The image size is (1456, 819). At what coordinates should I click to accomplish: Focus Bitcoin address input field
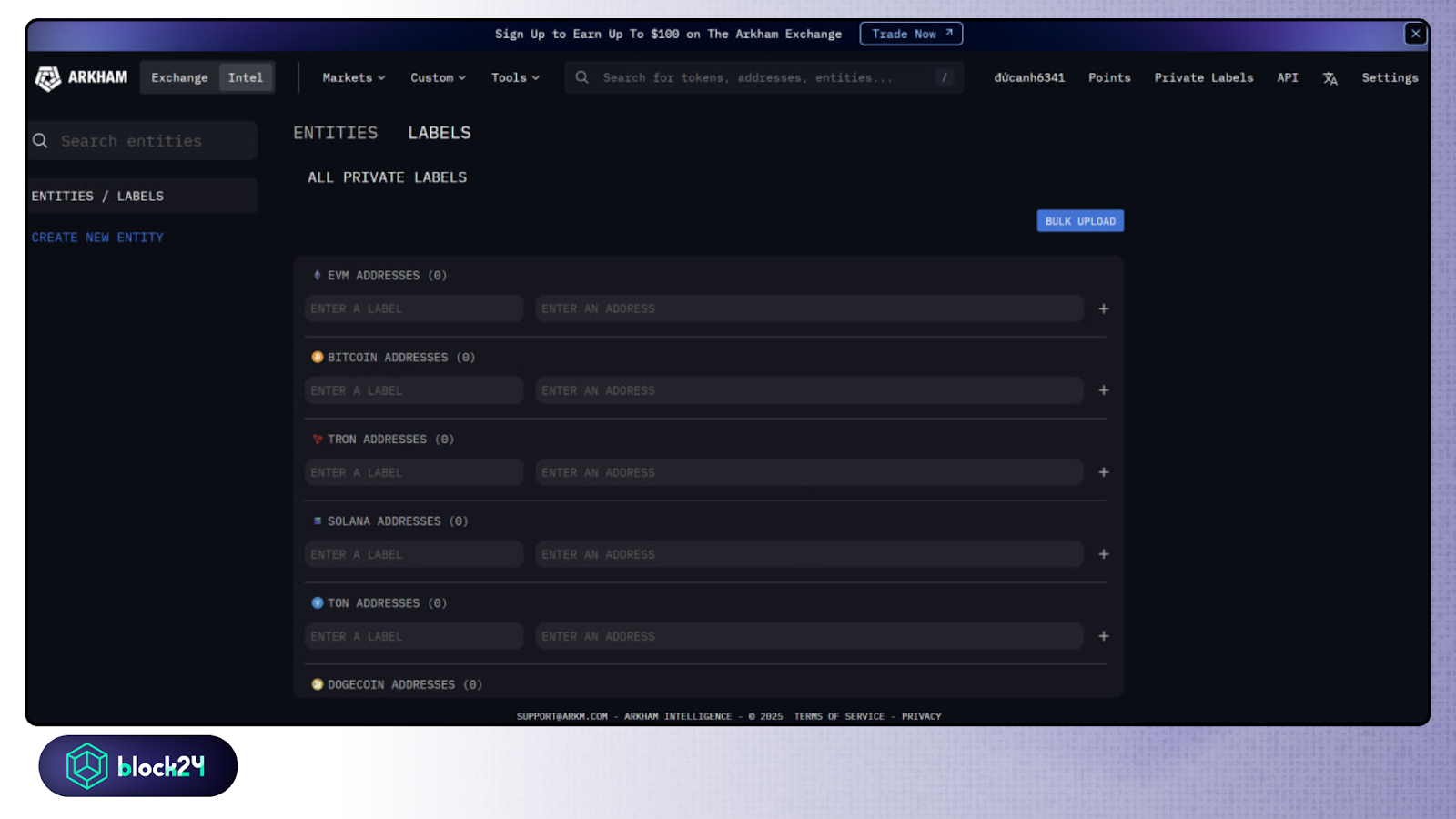pos(809,390)
